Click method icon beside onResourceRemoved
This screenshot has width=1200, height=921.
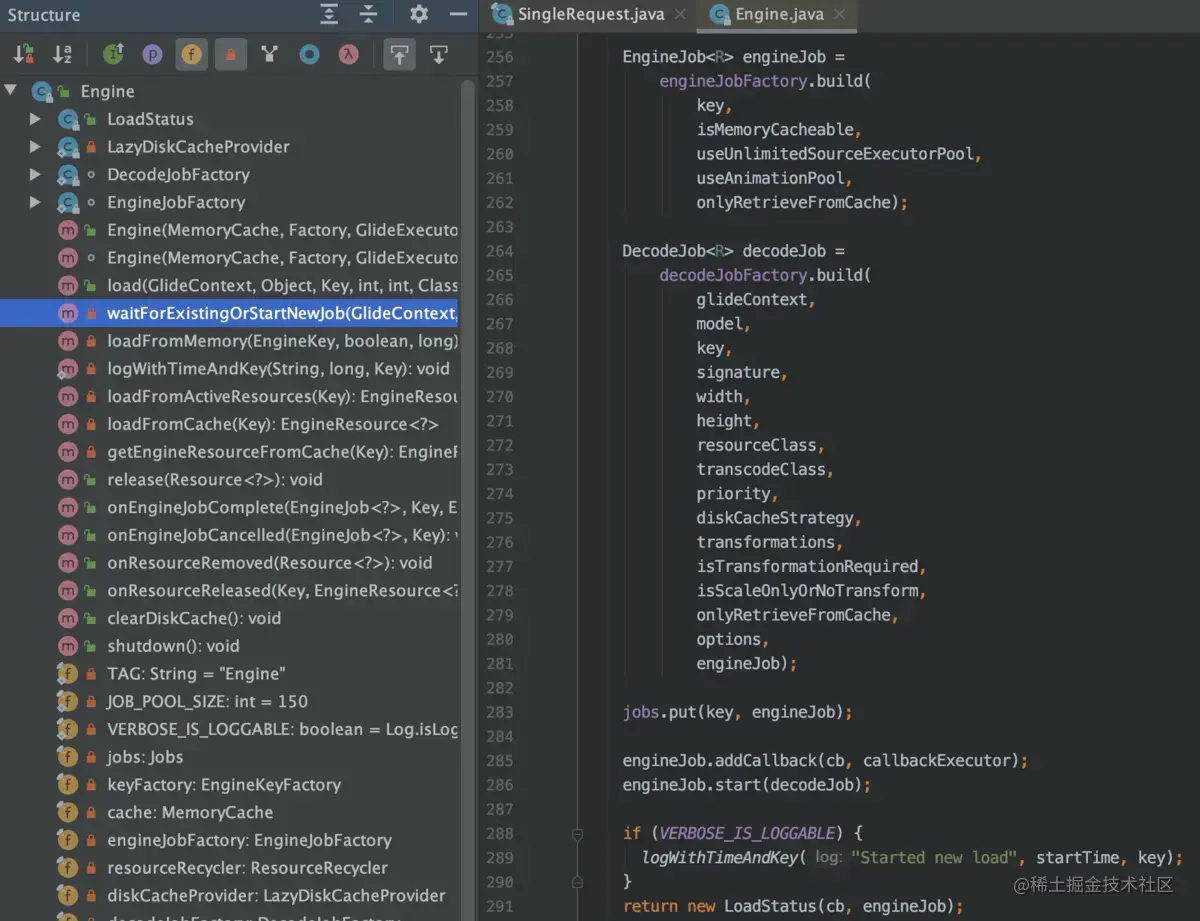click(x=67, y=563)
